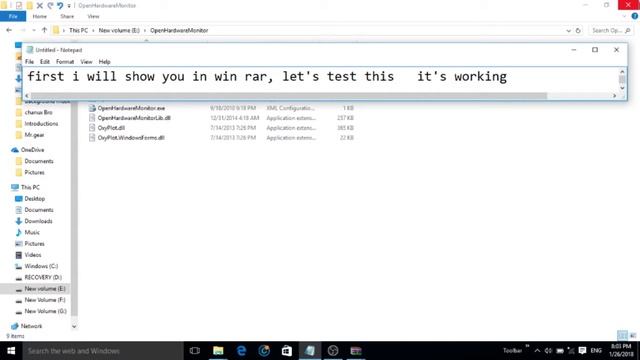Select This PC in navigation pane

tap(30, 187)
